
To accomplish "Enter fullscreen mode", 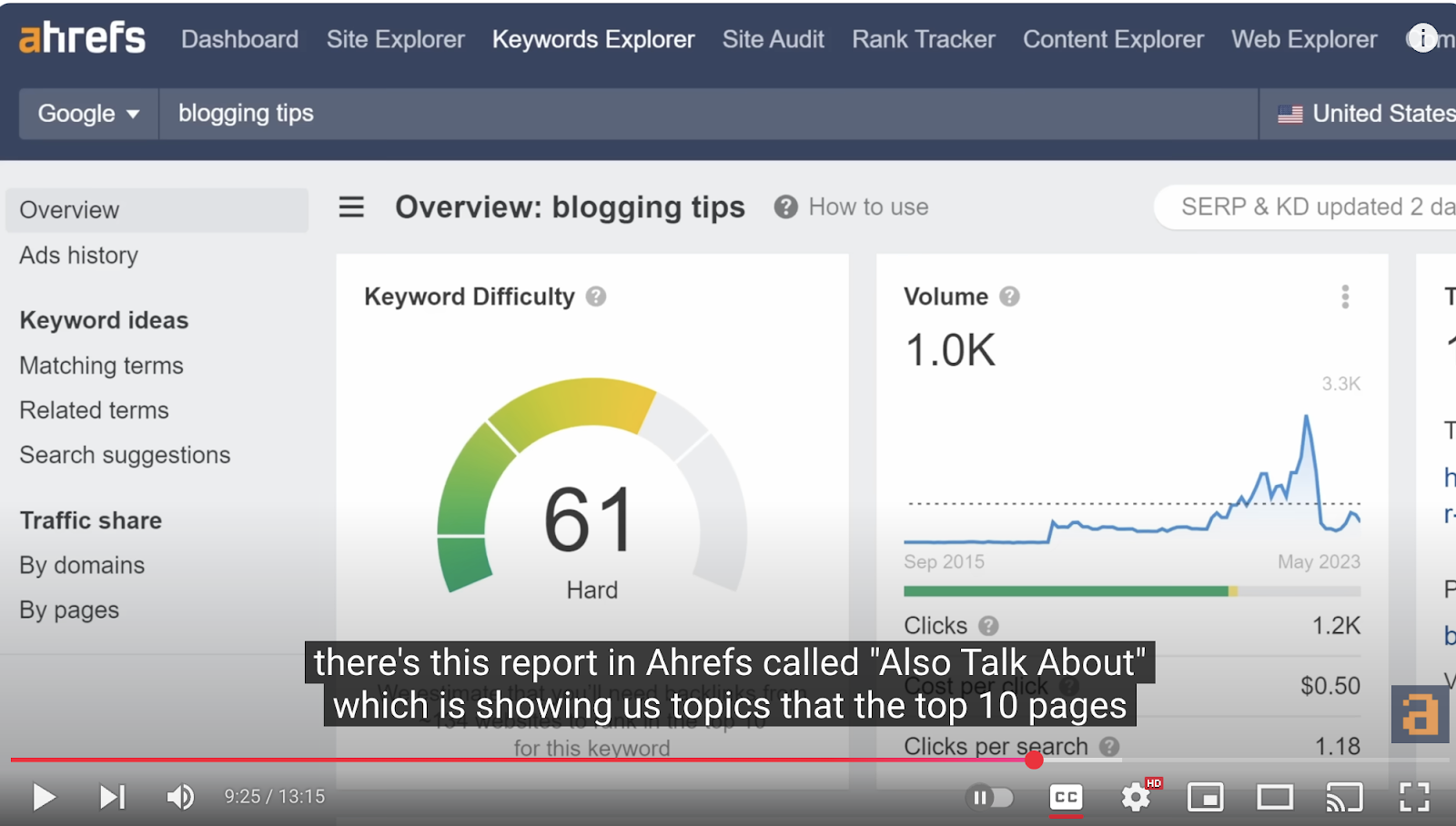I will click(x=1414, y=798).
